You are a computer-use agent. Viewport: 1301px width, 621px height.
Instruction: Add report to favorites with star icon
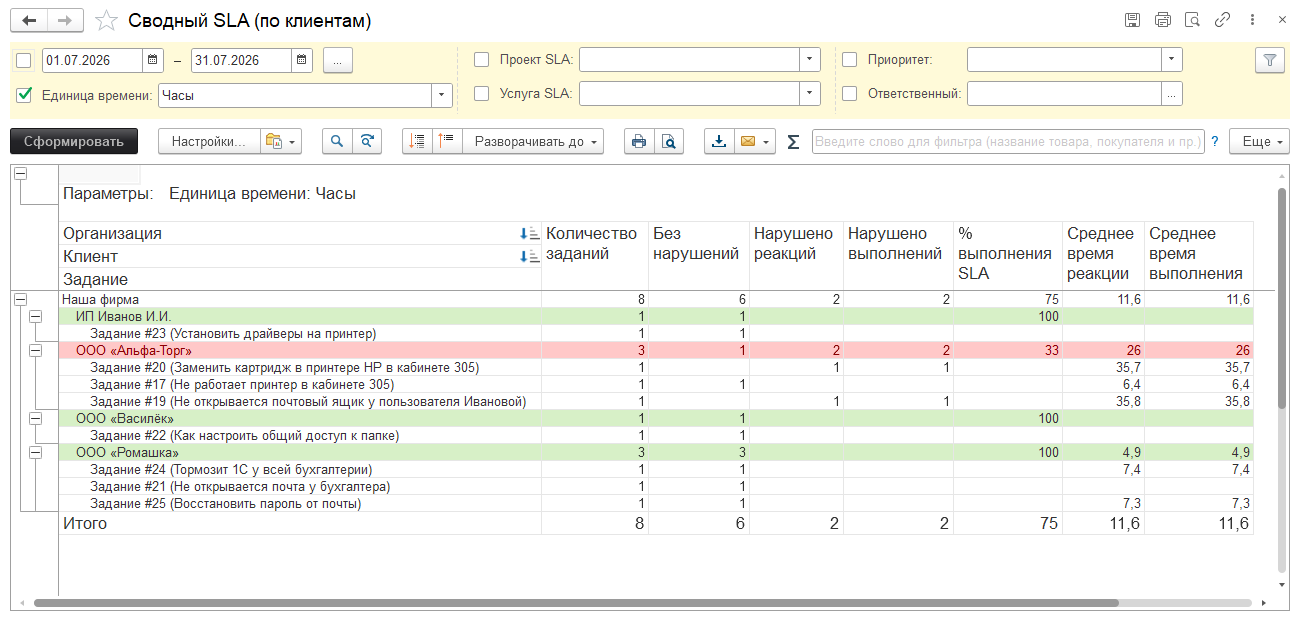point(106,20)
